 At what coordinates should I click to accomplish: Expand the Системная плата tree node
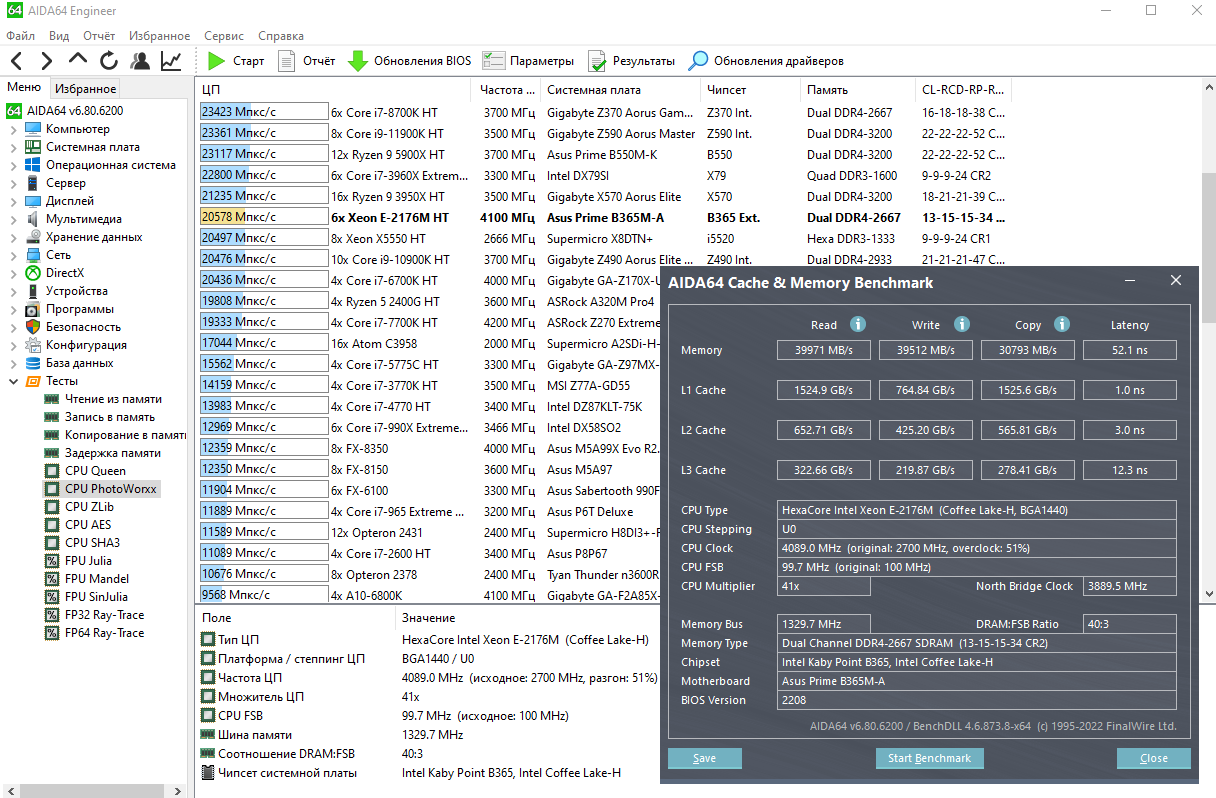13,147
